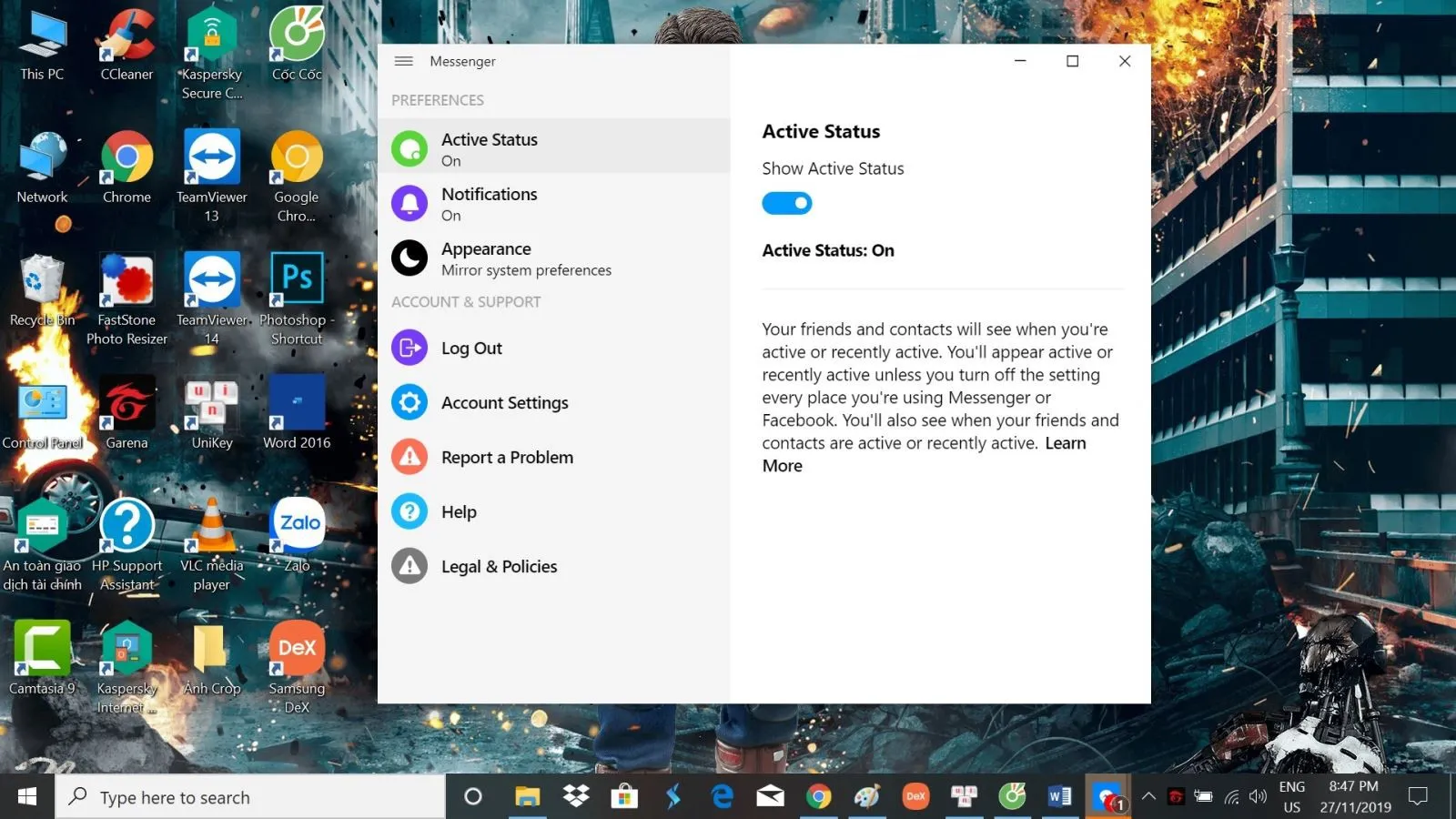Screen dimensions: 1456x819
Task: Select Camtasia 9 desktop shortcut
Action: pos(42,660)
